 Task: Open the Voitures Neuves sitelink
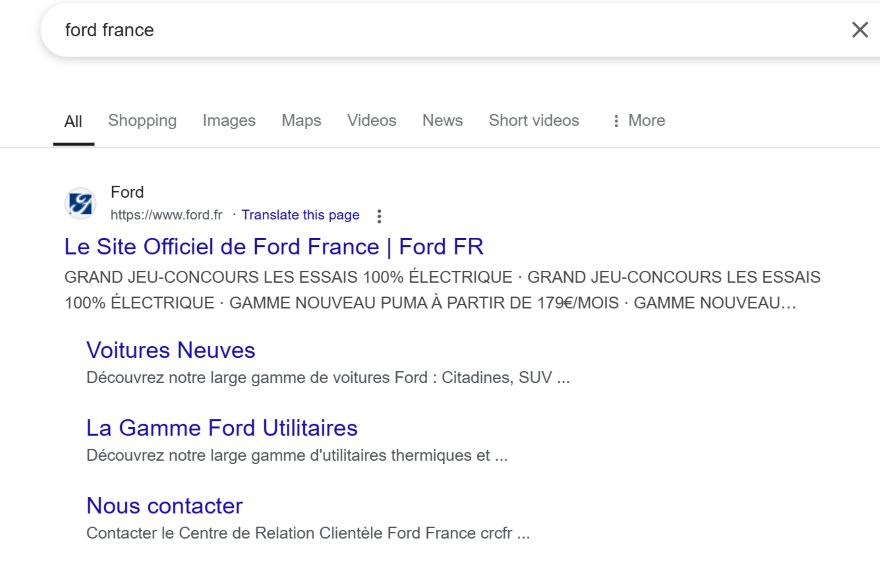pyautogui.click(x=171, y=350)
